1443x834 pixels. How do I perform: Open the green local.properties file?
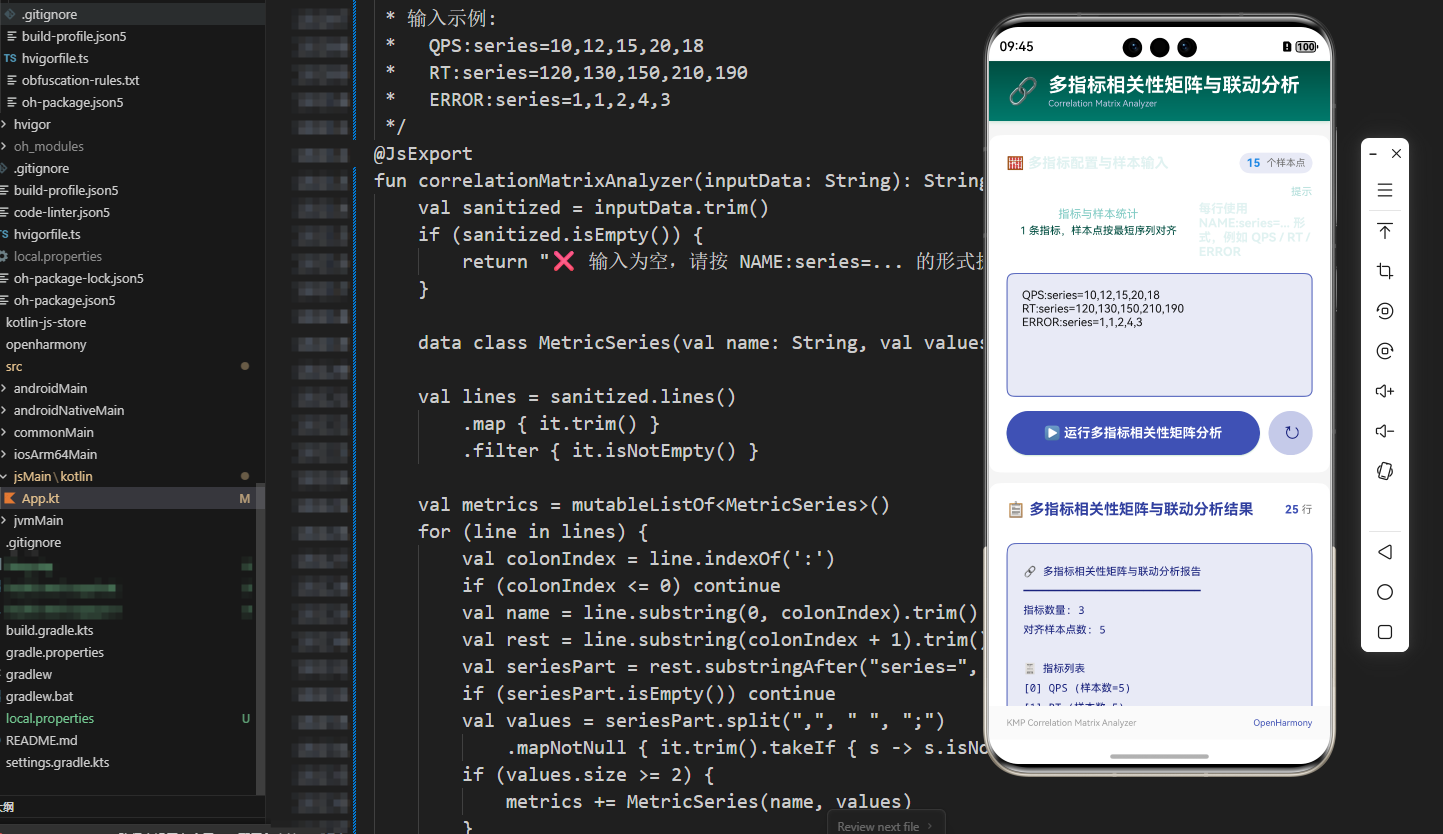tap(50, 718)
